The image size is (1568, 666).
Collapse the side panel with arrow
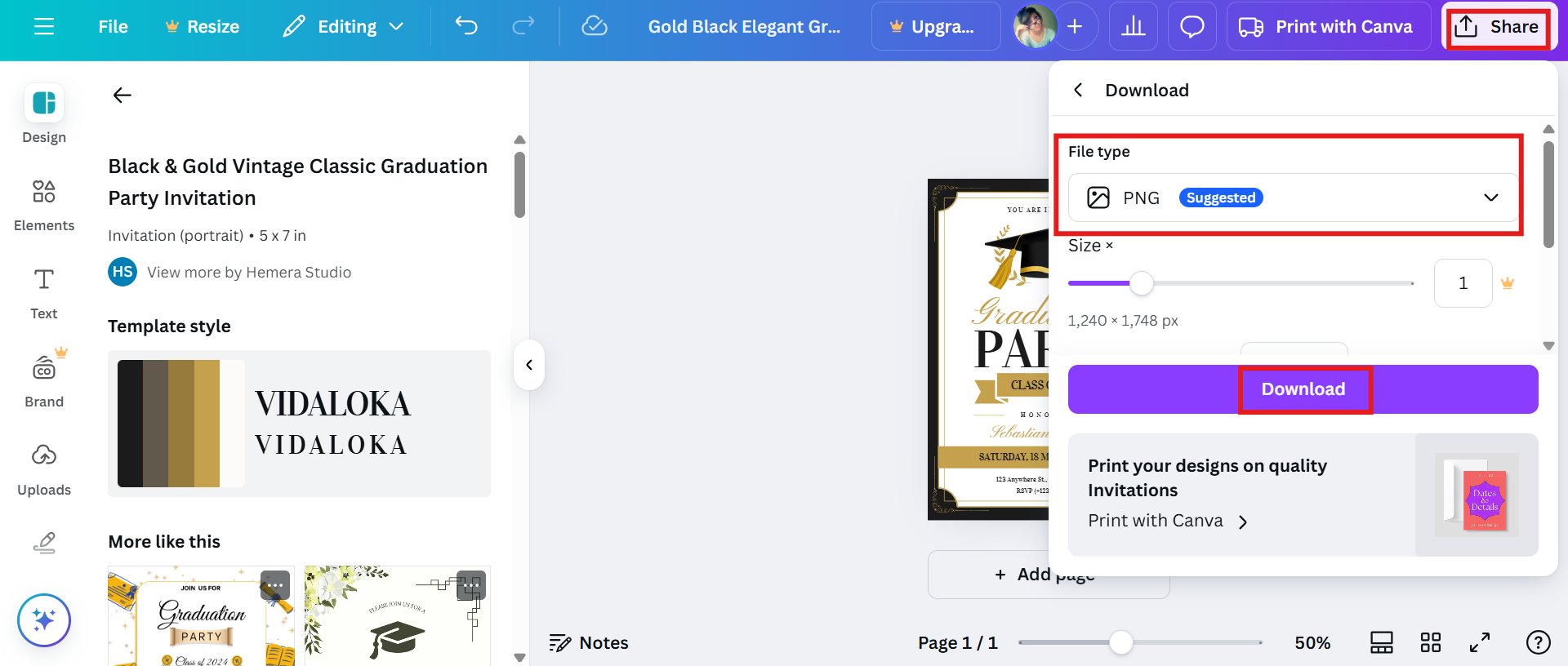(x=529, y=365)
